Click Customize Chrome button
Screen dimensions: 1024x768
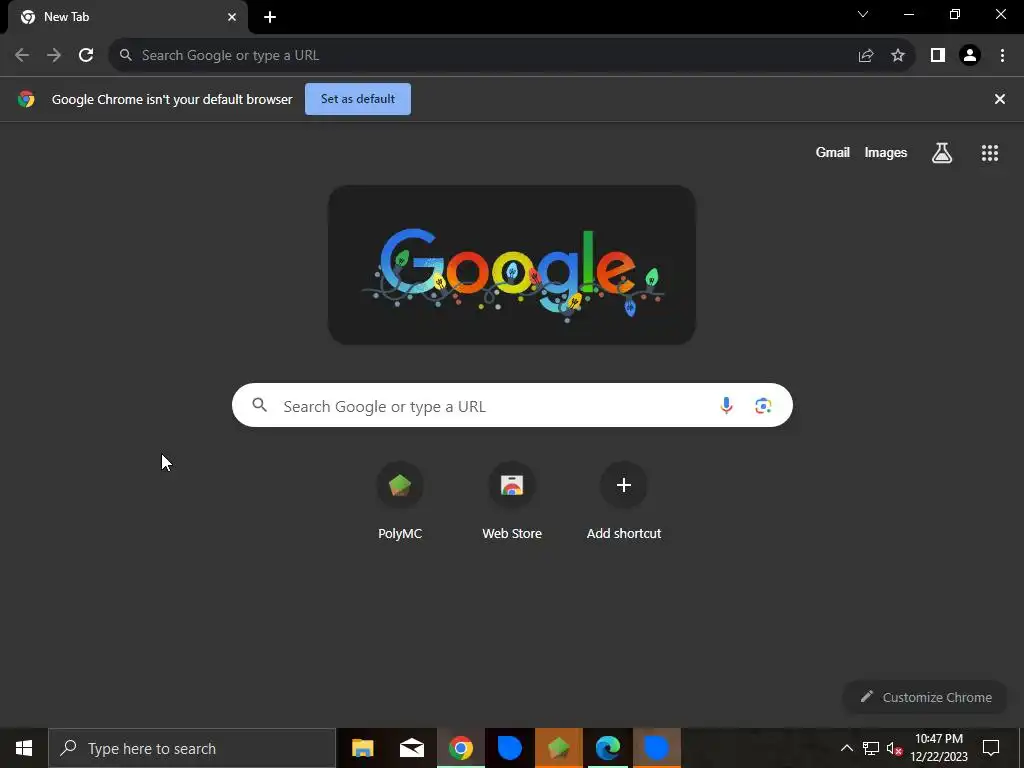(x=926, y=697)
